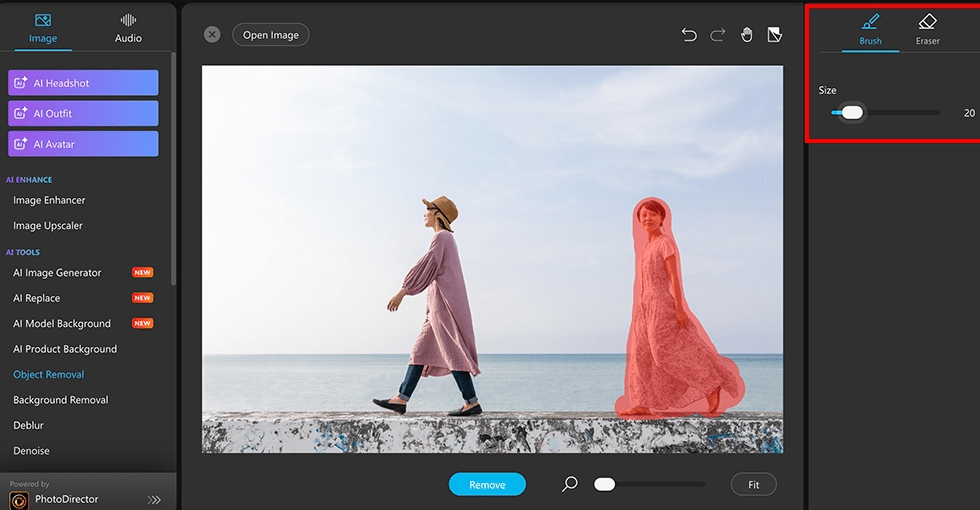Screen dimensions: 980x510
Task: Select the Brush tool
Action: [870, 28]
